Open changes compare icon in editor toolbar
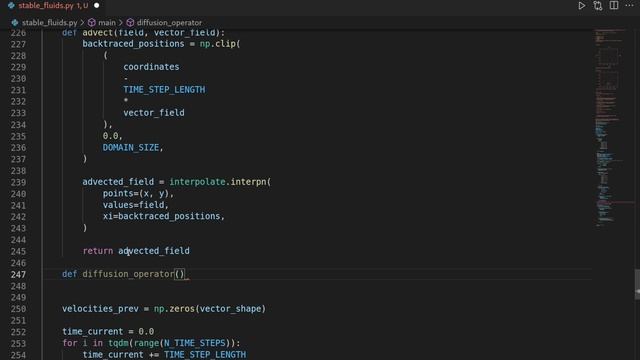 598,6
